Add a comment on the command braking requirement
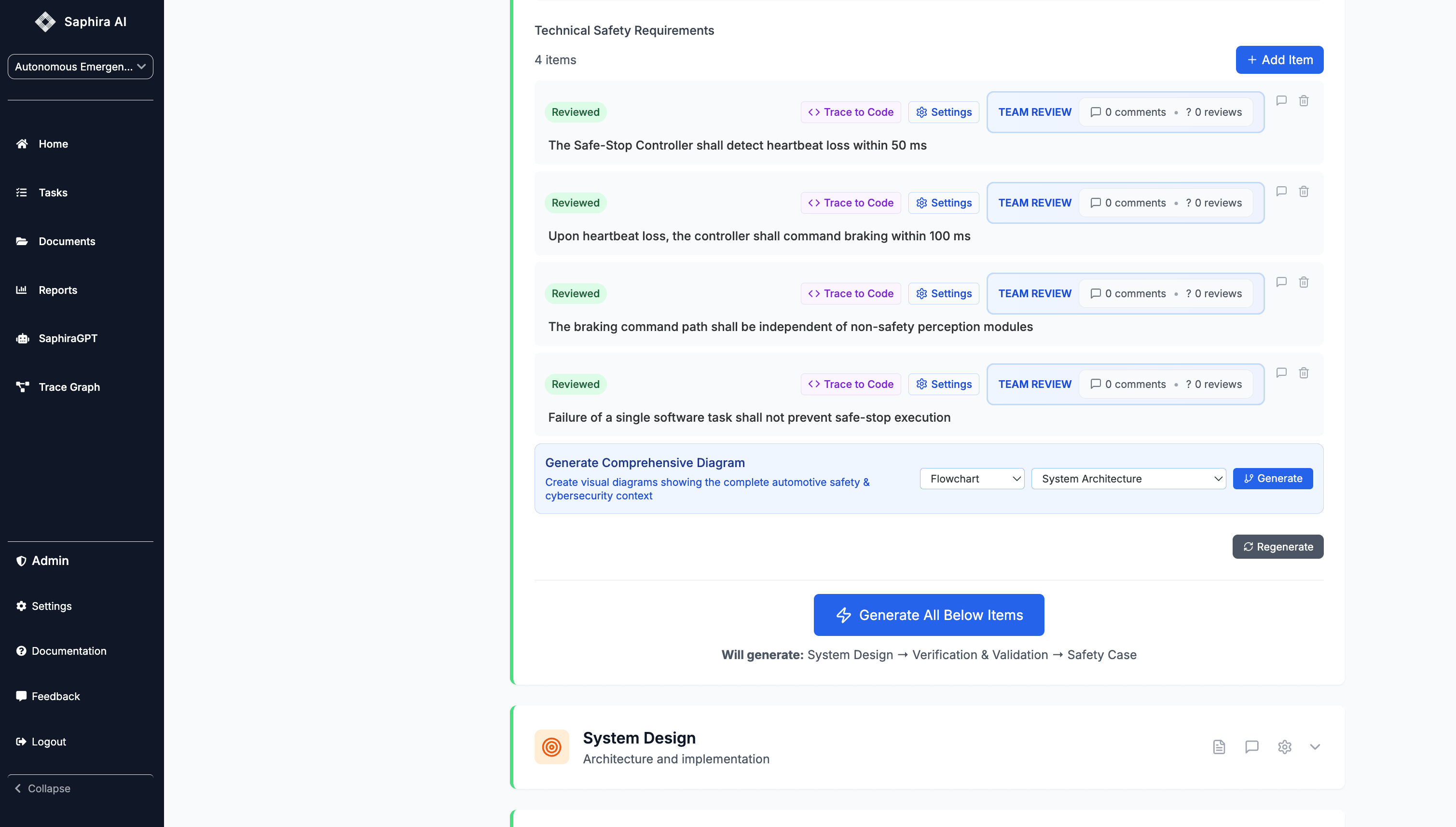The height and width of the screenshot is (827, 1456). 1281,192
